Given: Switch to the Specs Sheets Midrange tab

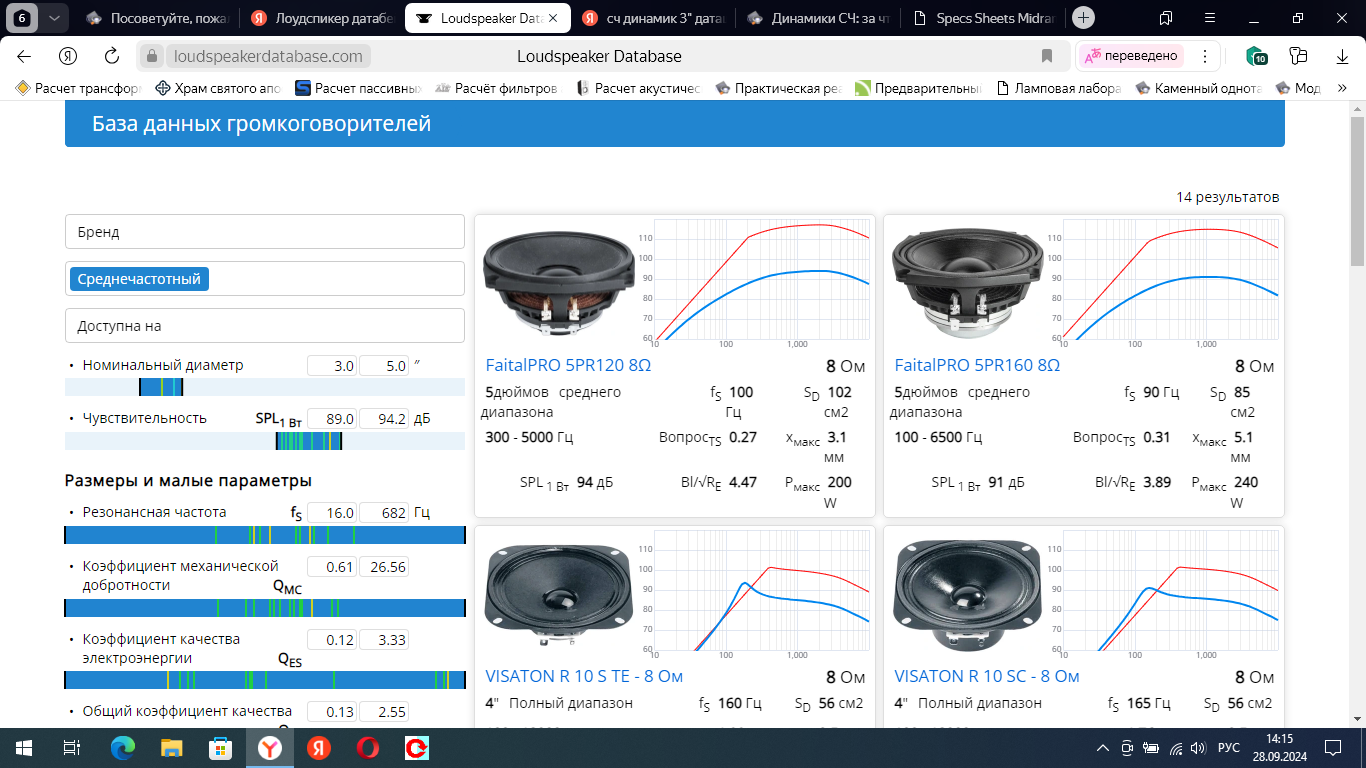Looking at the screenshot, I should 982,18.
